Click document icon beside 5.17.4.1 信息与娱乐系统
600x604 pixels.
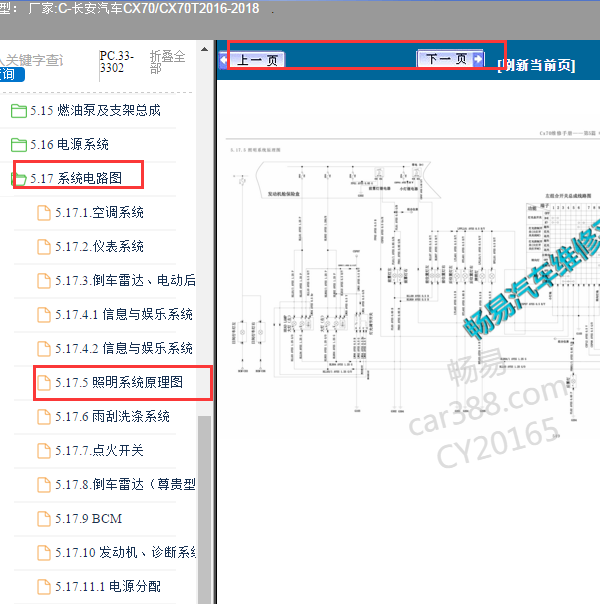44,315
